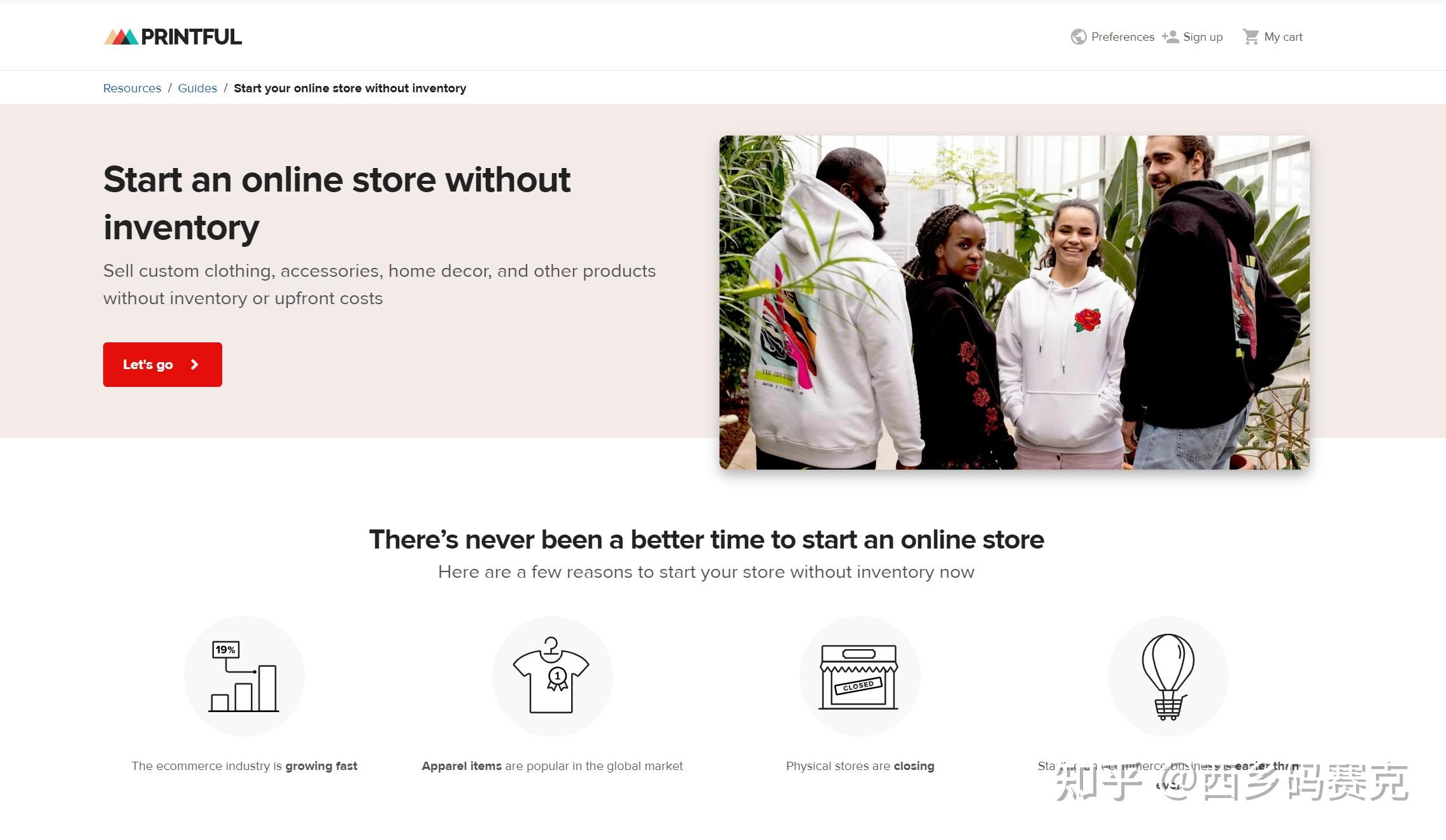Click the arrow in Let's go button

point(195,365)
